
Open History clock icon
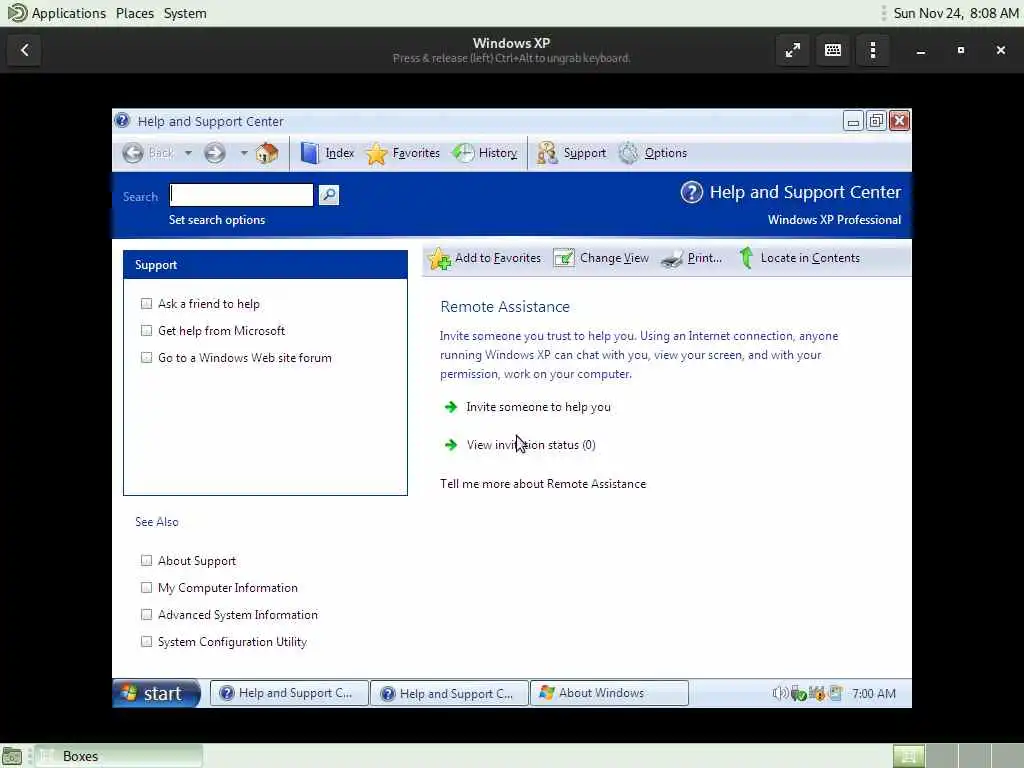pos(463,153)
